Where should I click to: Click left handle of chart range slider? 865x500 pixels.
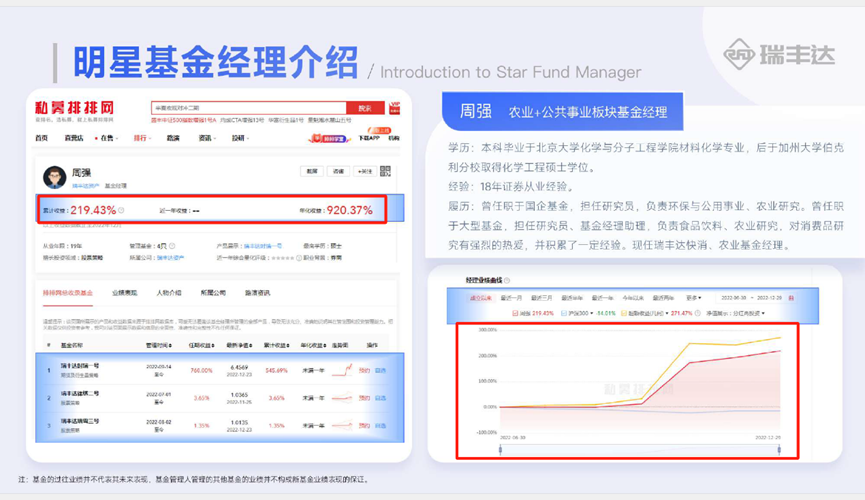coord(500,450)
